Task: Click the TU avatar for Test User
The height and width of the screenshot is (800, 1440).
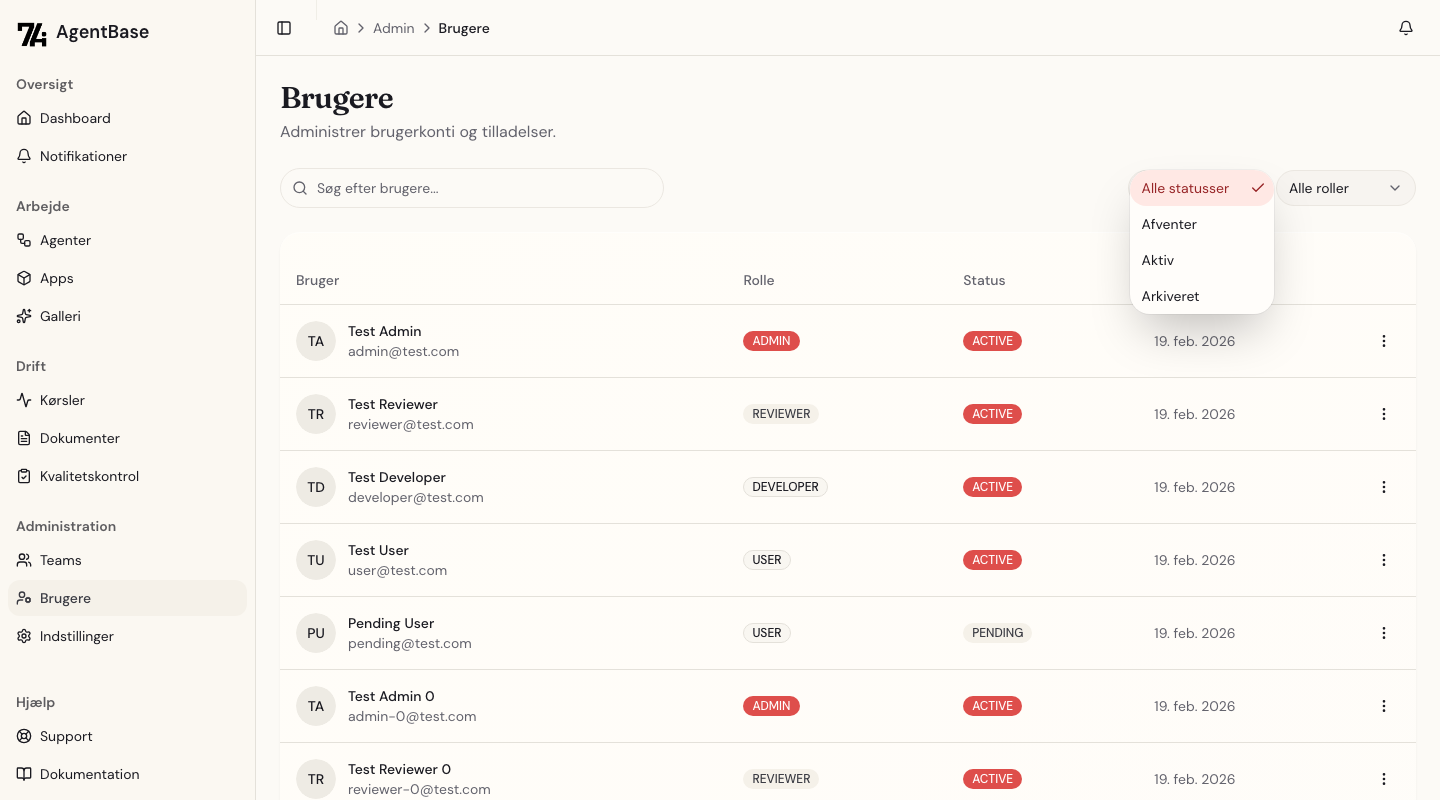Action: [316, 560]
